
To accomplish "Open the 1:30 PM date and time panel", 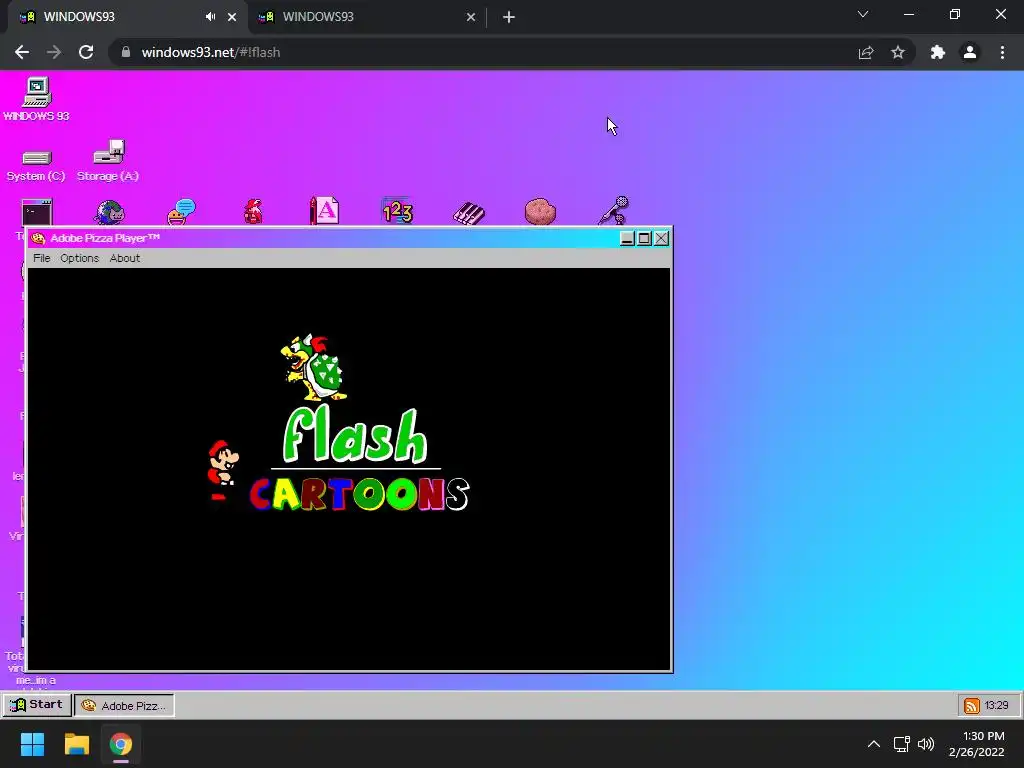I will 976,744.
